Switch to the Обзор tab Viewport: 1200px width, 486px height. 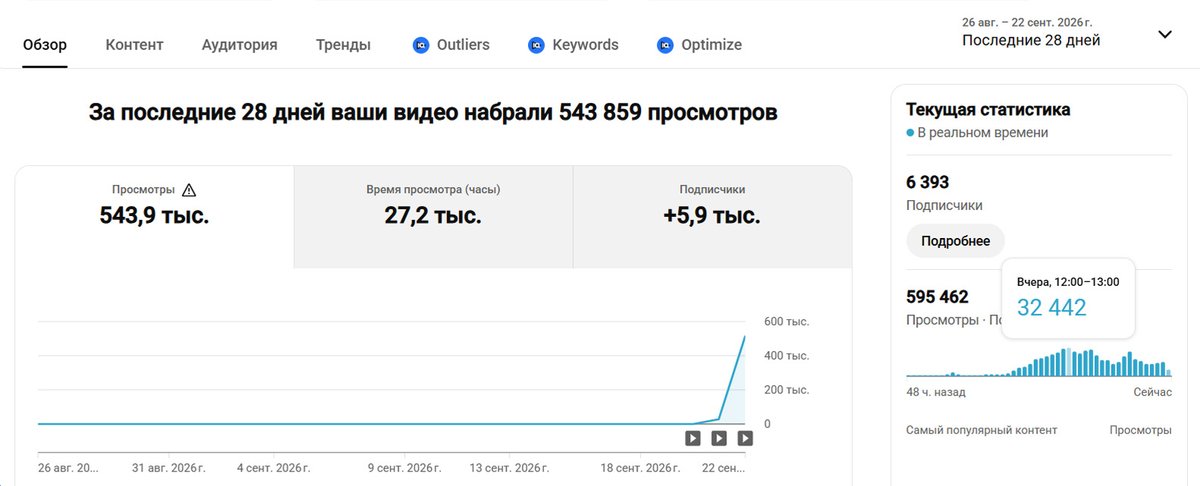tap(45, 45)
